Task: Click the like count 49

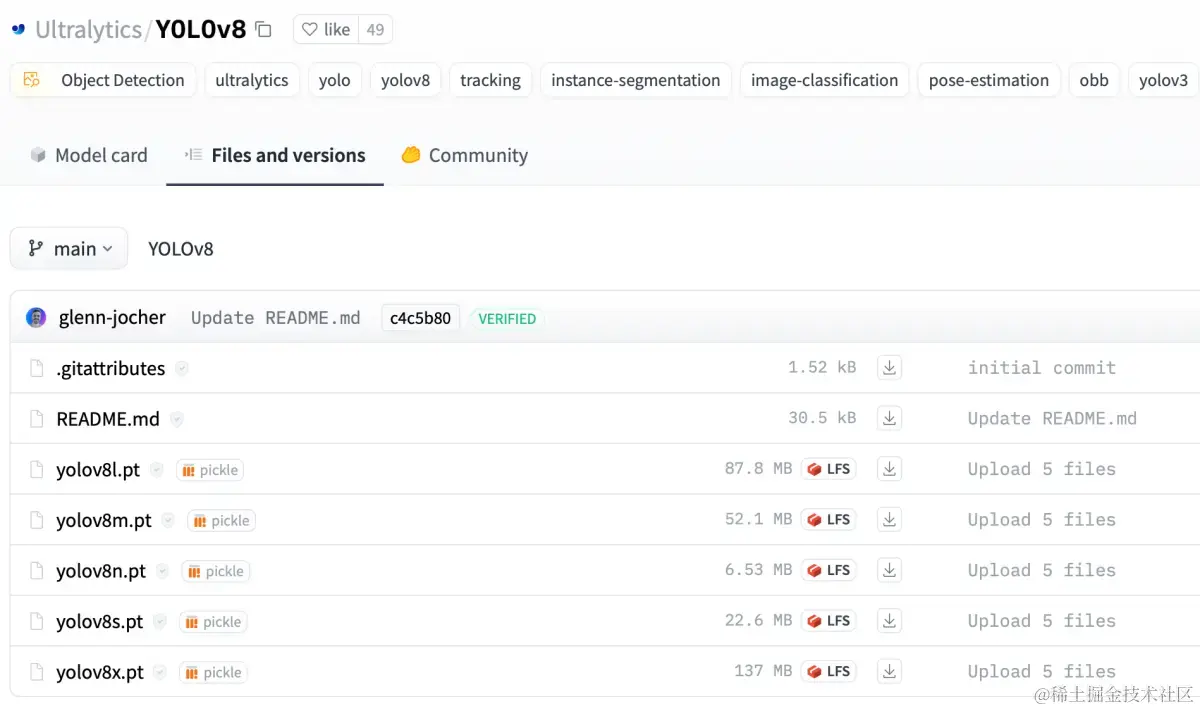Action: tap(376, 30)
